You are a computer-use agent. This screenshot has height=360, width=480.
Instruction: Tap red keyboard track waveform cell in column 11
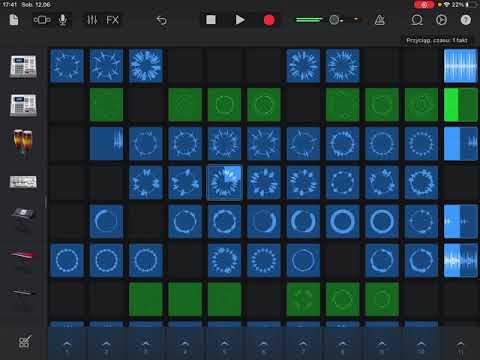(x=461, y=260)
